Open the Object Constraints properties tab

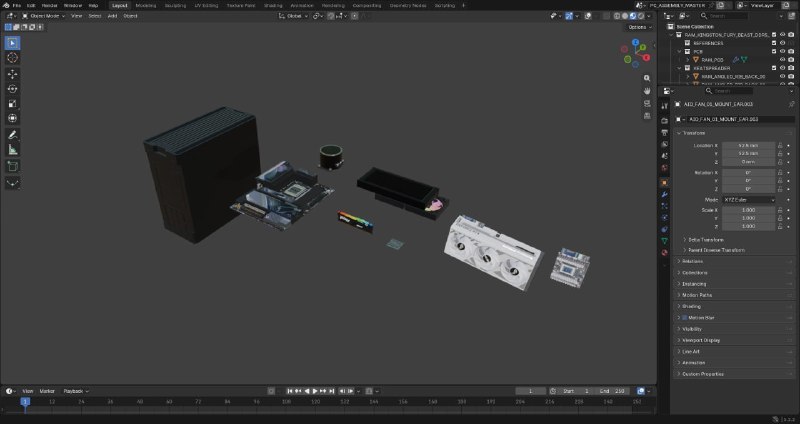pyautogui.click(x=664, y=230)
